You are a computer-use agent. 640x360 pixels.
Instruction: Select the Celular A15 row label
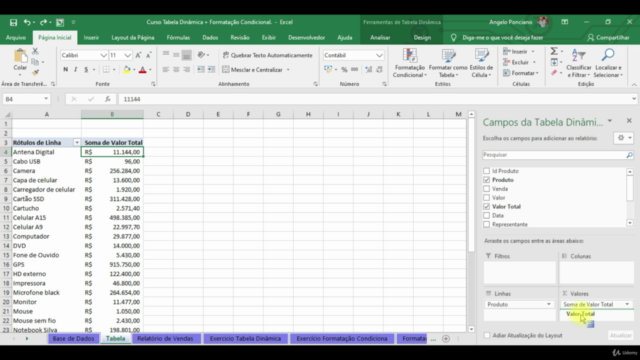tap(29, 218)
